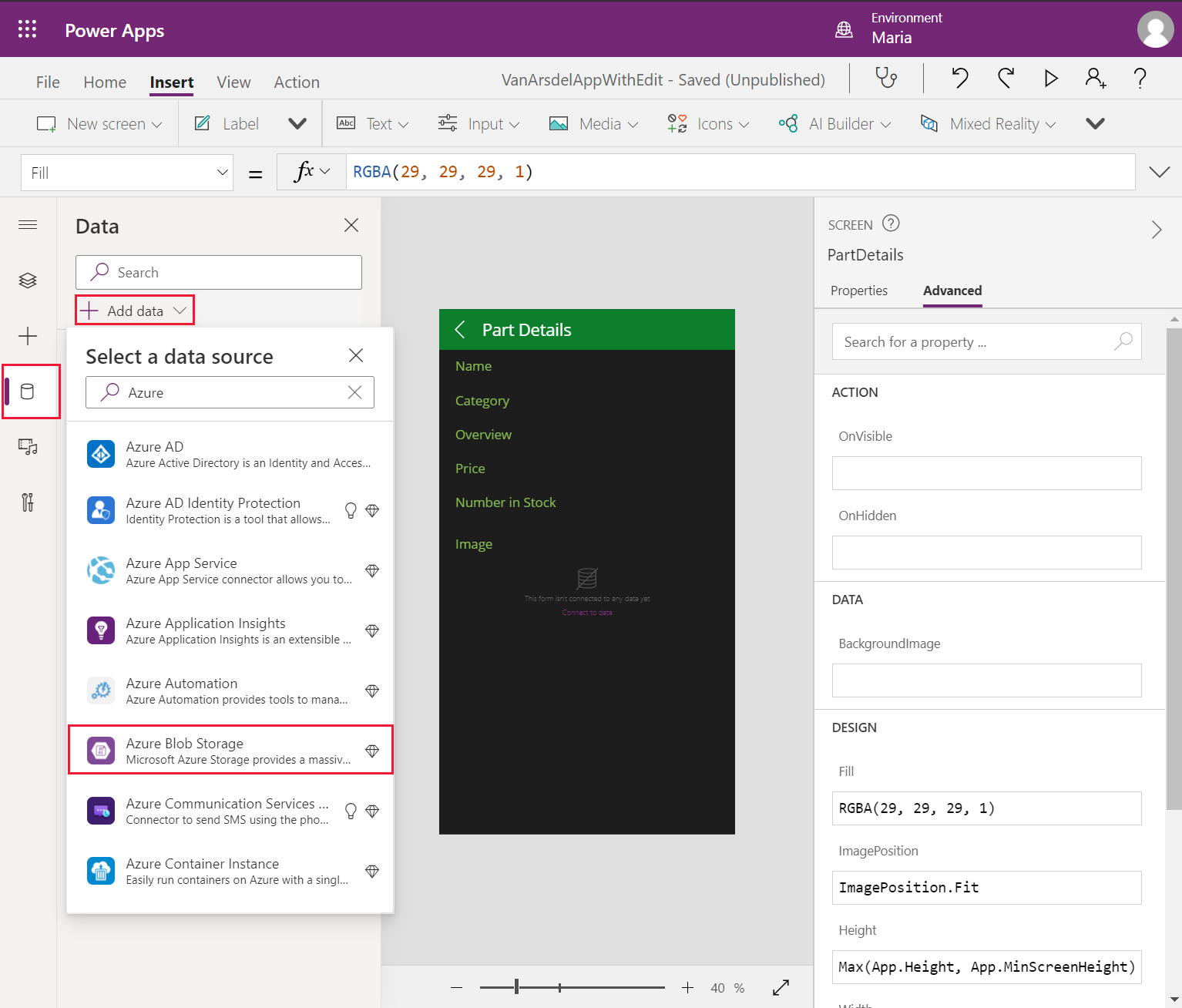Zoom in with the plus icon
The height and width of the screenshot is (1008, 1182).
click(687, 987)
